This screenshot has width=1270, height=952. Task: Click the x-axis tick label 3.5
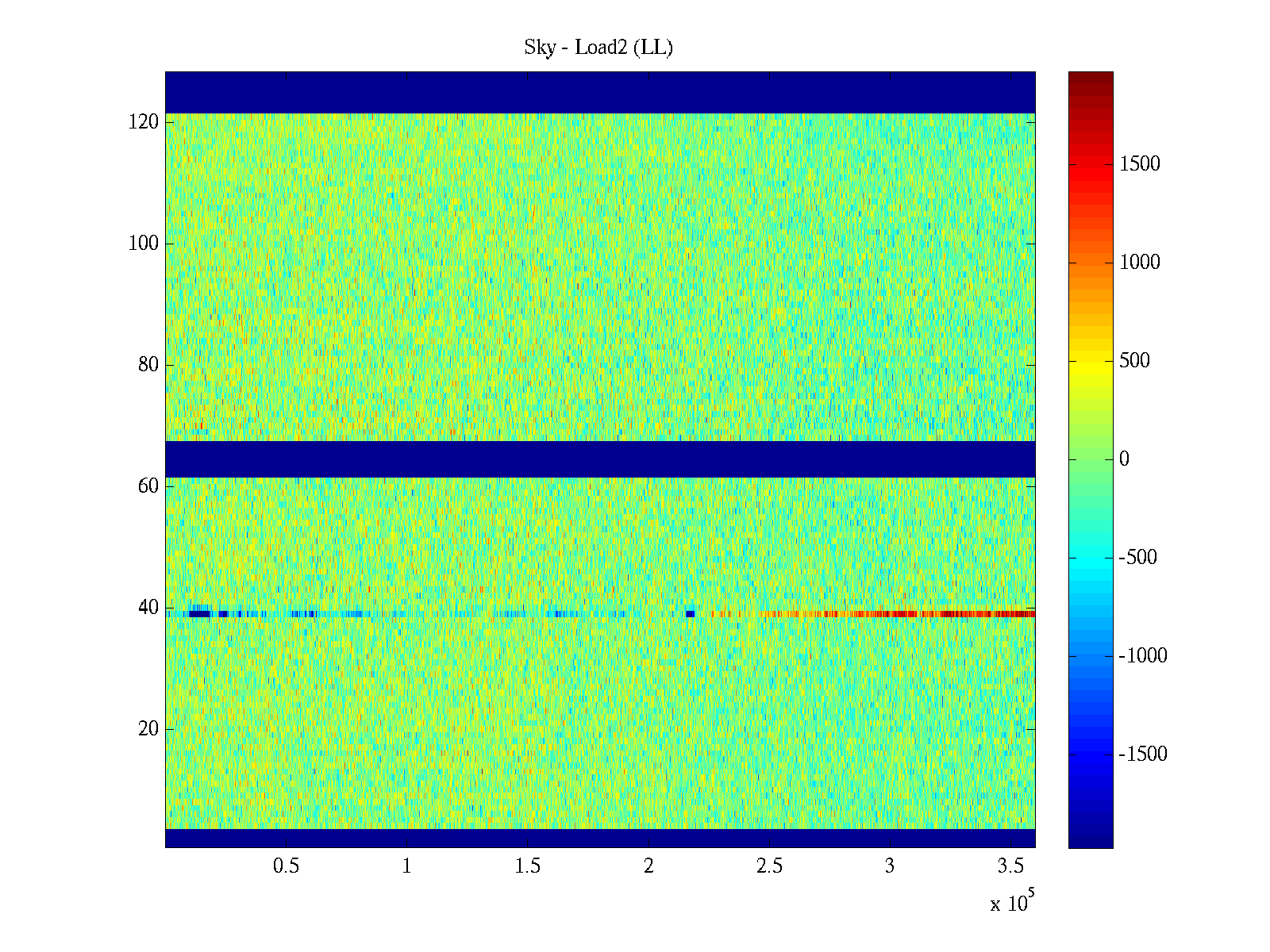(1010, 866)
